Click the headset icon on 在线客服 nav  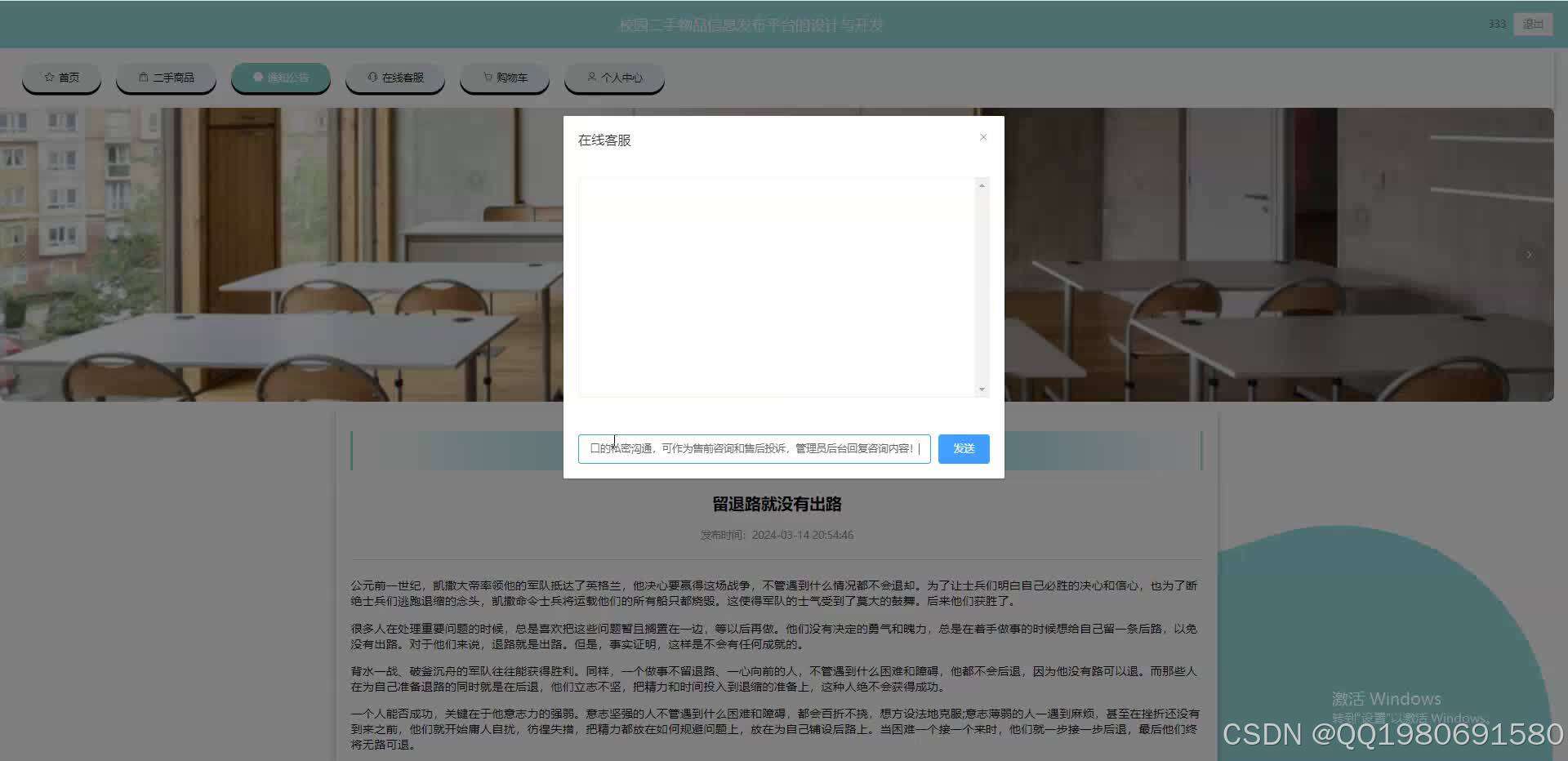tap(372, 77)
